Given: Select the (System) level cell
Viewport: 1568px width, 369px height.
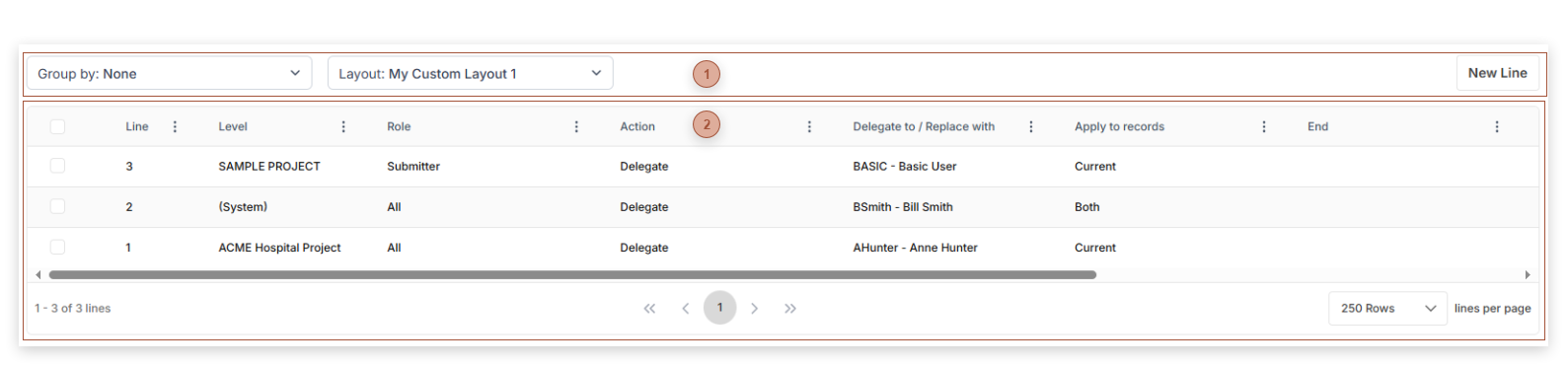Looking at the screenshot, I should (x=243, y=206).
